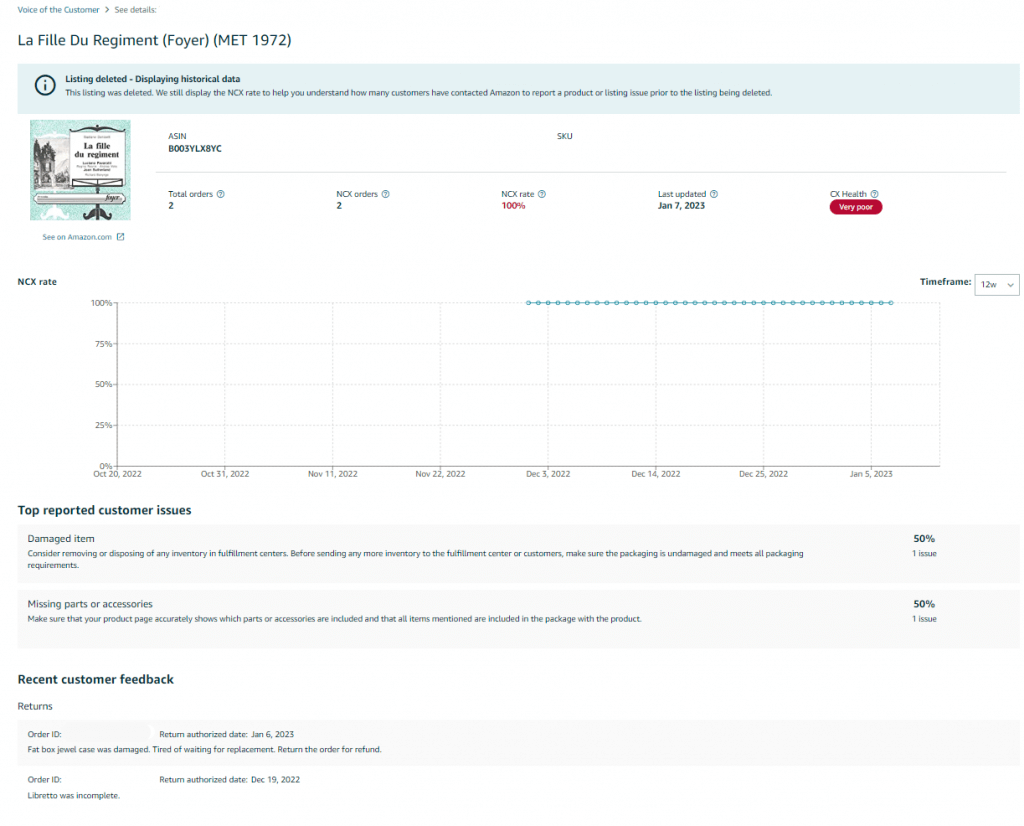
Task: Click the page title La Fille Du Regiment
Action: pyautogui.click(x=154, y=40)
